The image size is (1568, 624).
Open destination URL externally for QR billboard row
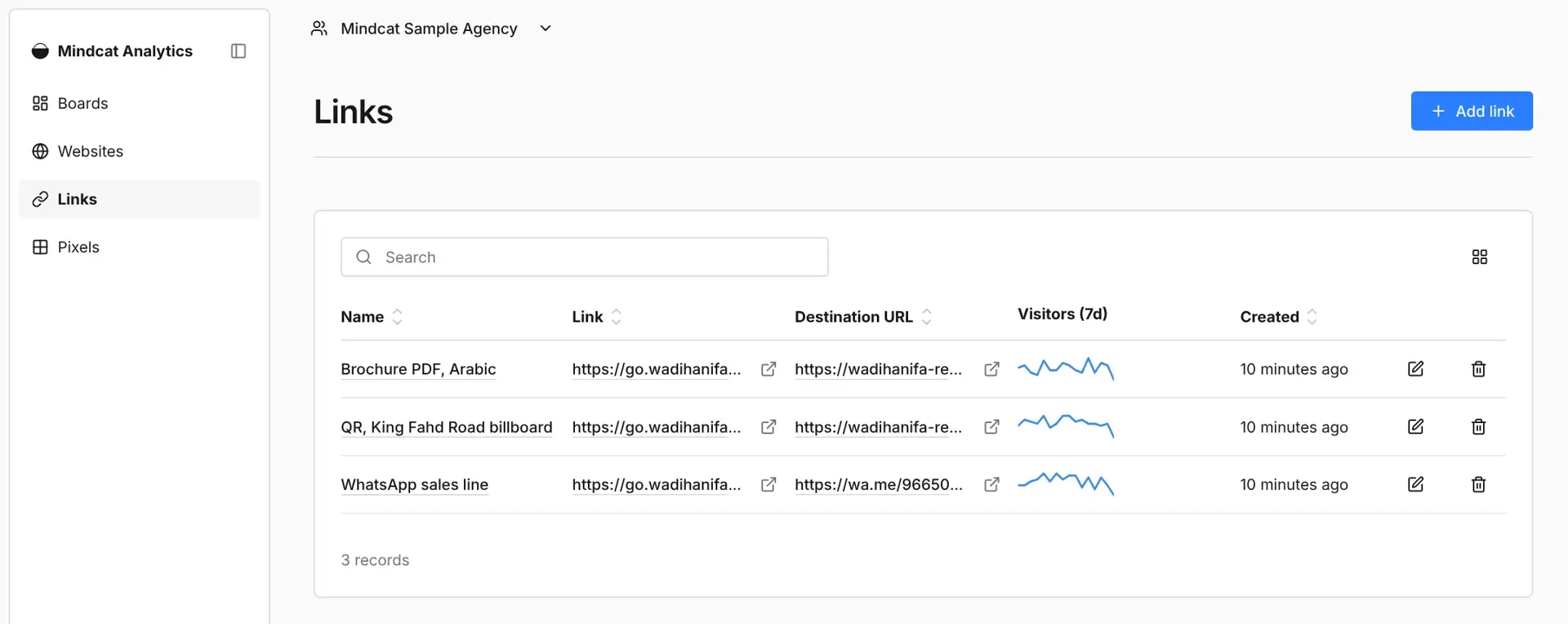(991, 427)
